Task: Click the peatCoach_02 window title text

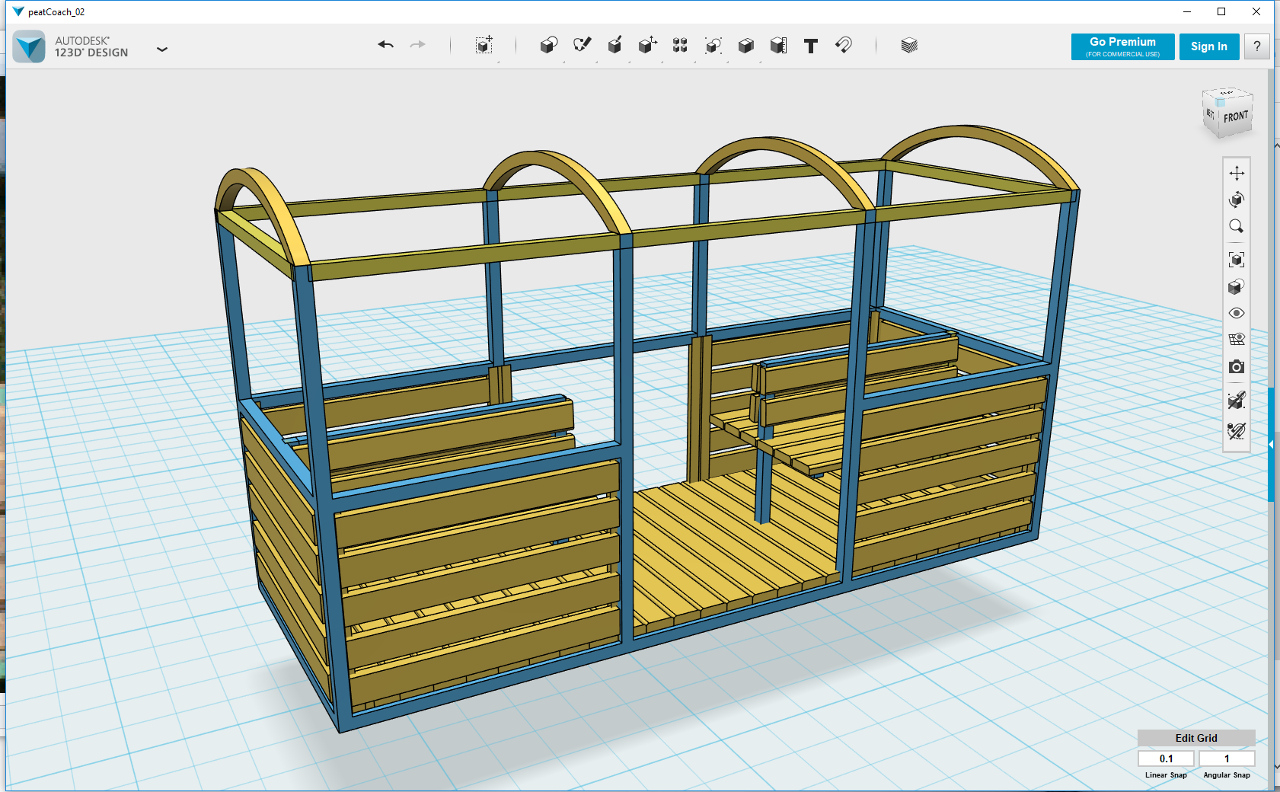Action: pyautogui.click(x=56, y=11)
